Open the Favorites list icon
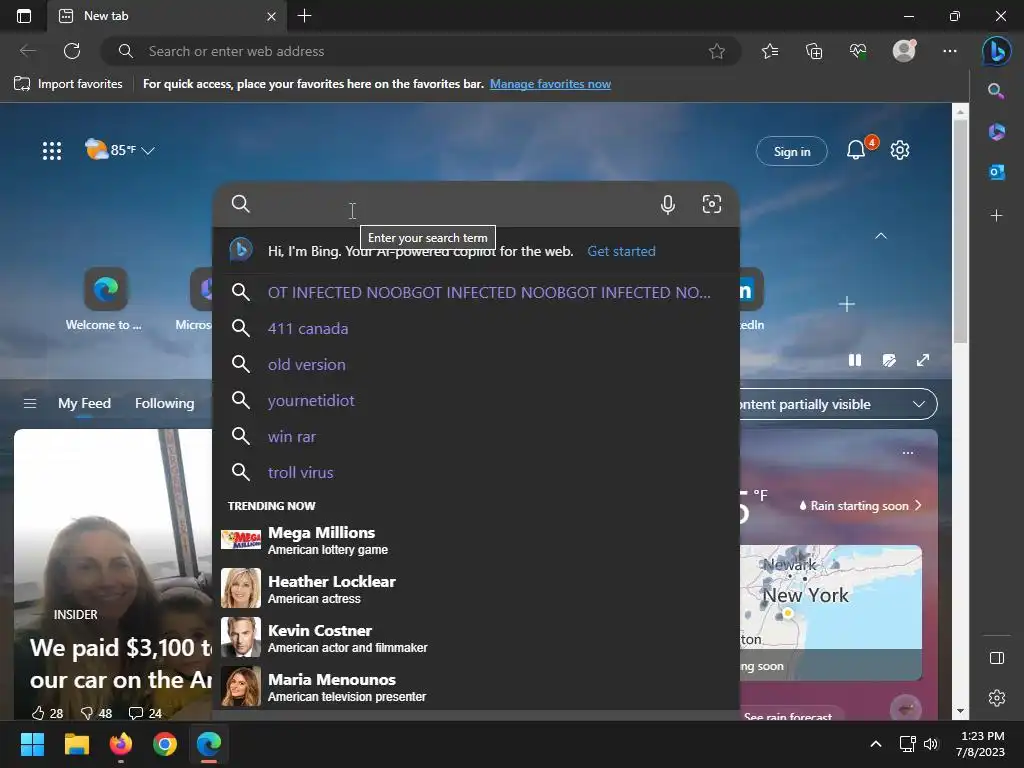1024x768 pixels. click(770, 51)
